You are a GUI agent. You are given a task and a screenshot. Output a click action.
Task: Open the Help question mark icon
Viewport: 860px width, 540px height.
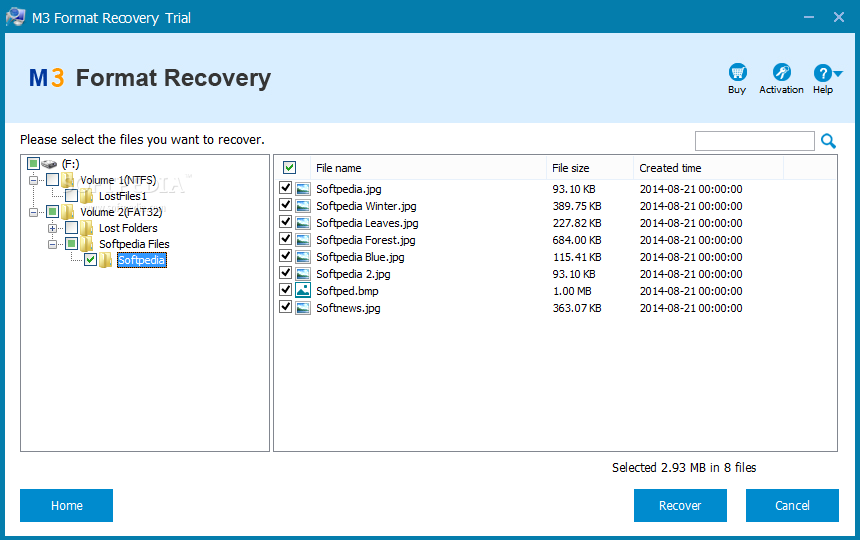[822, 72]
